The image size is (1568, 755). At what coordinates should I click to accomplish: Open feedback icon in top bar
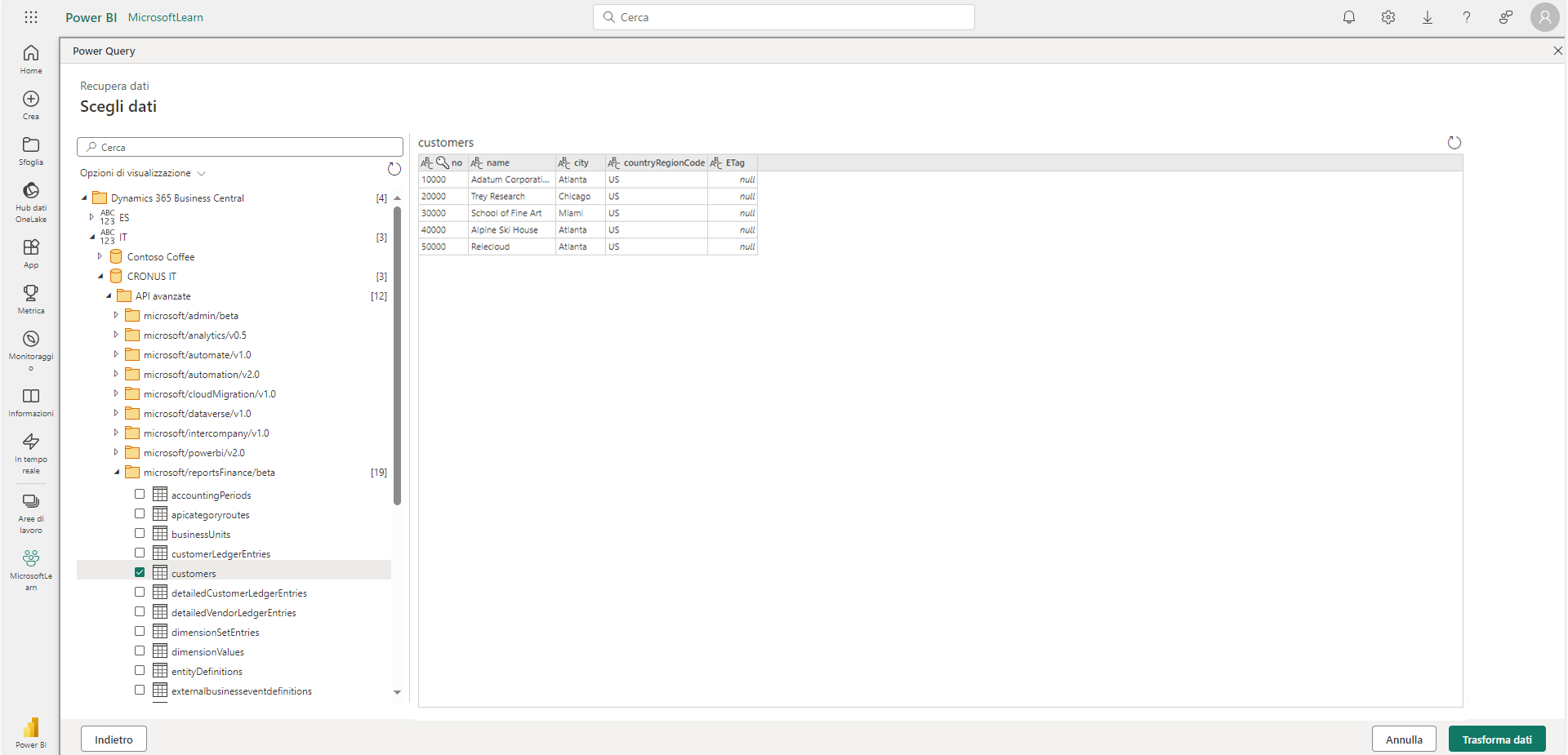pyautogui.click(x=1506, y=17)
